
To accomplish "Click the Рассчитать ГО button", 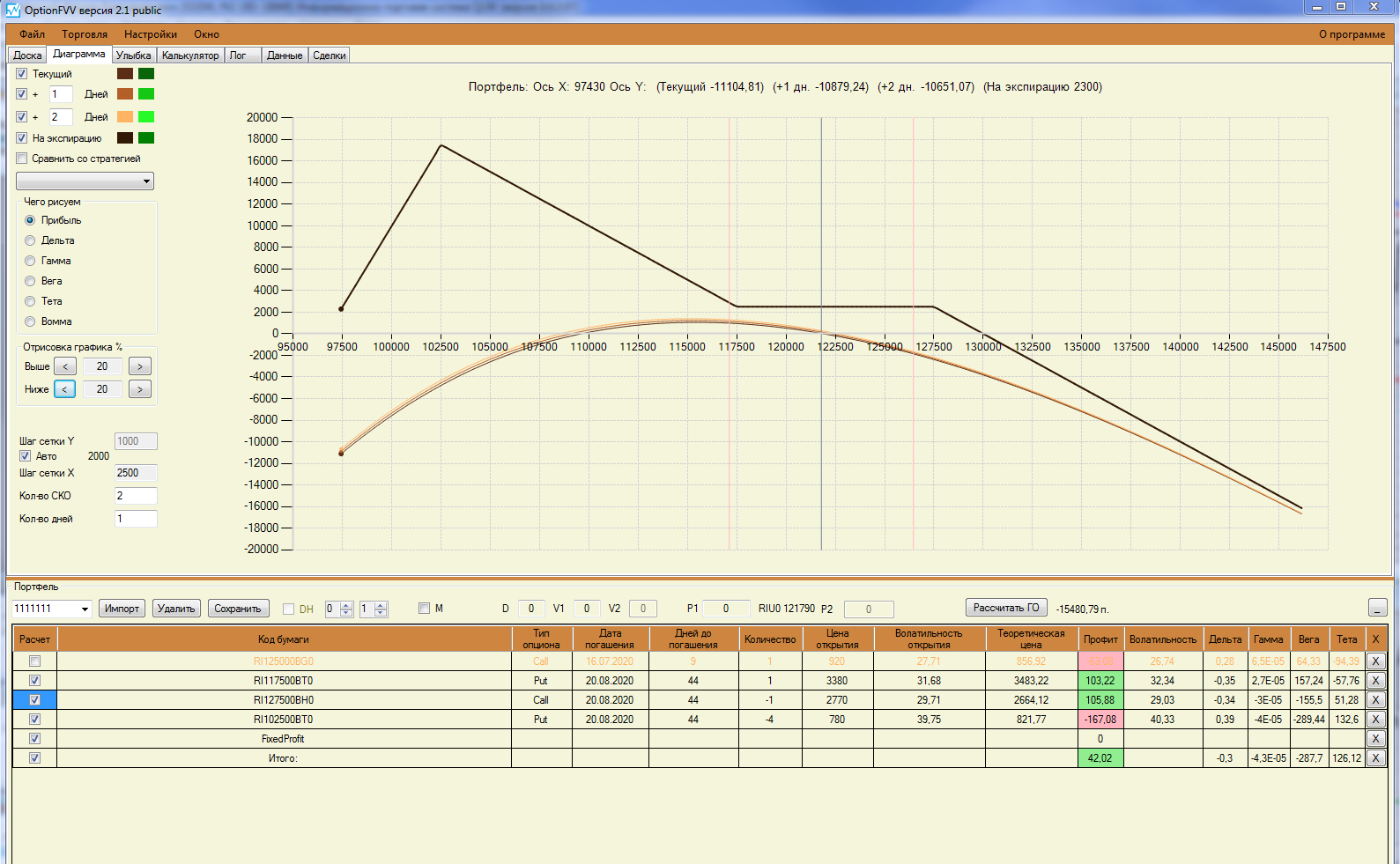I will tap(1006, 608).
